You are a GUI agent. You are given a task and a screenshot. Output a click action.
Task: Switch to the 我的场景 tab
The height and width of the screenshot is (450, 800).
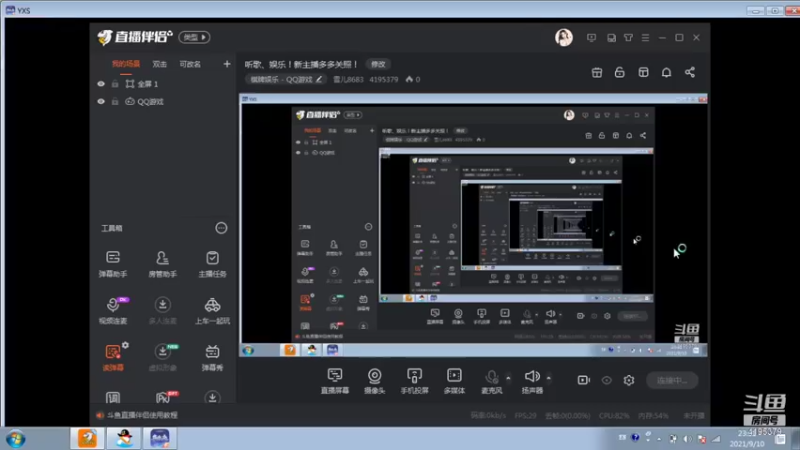pos(126,64)
